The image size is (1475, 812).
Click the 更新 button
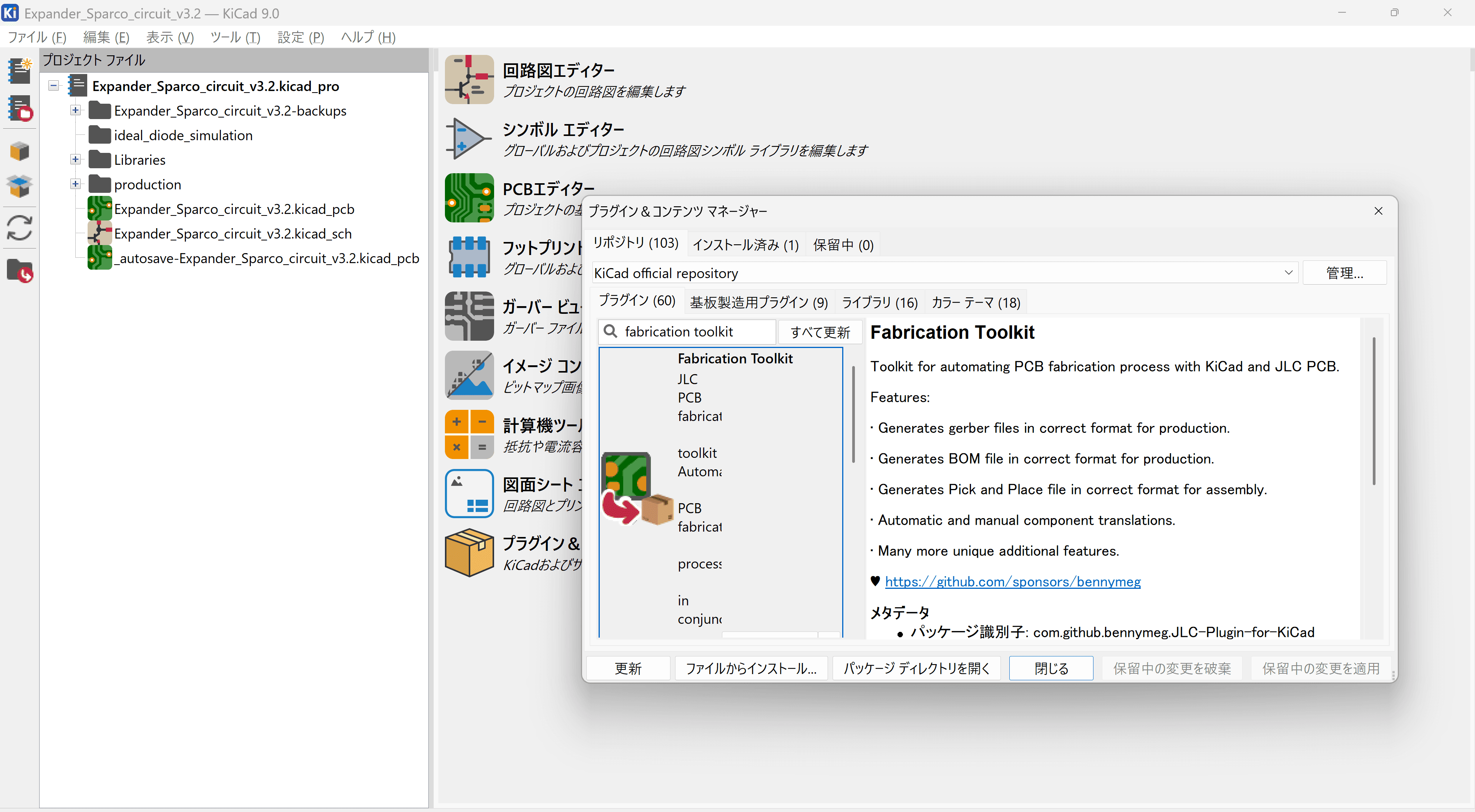[628, 668]
